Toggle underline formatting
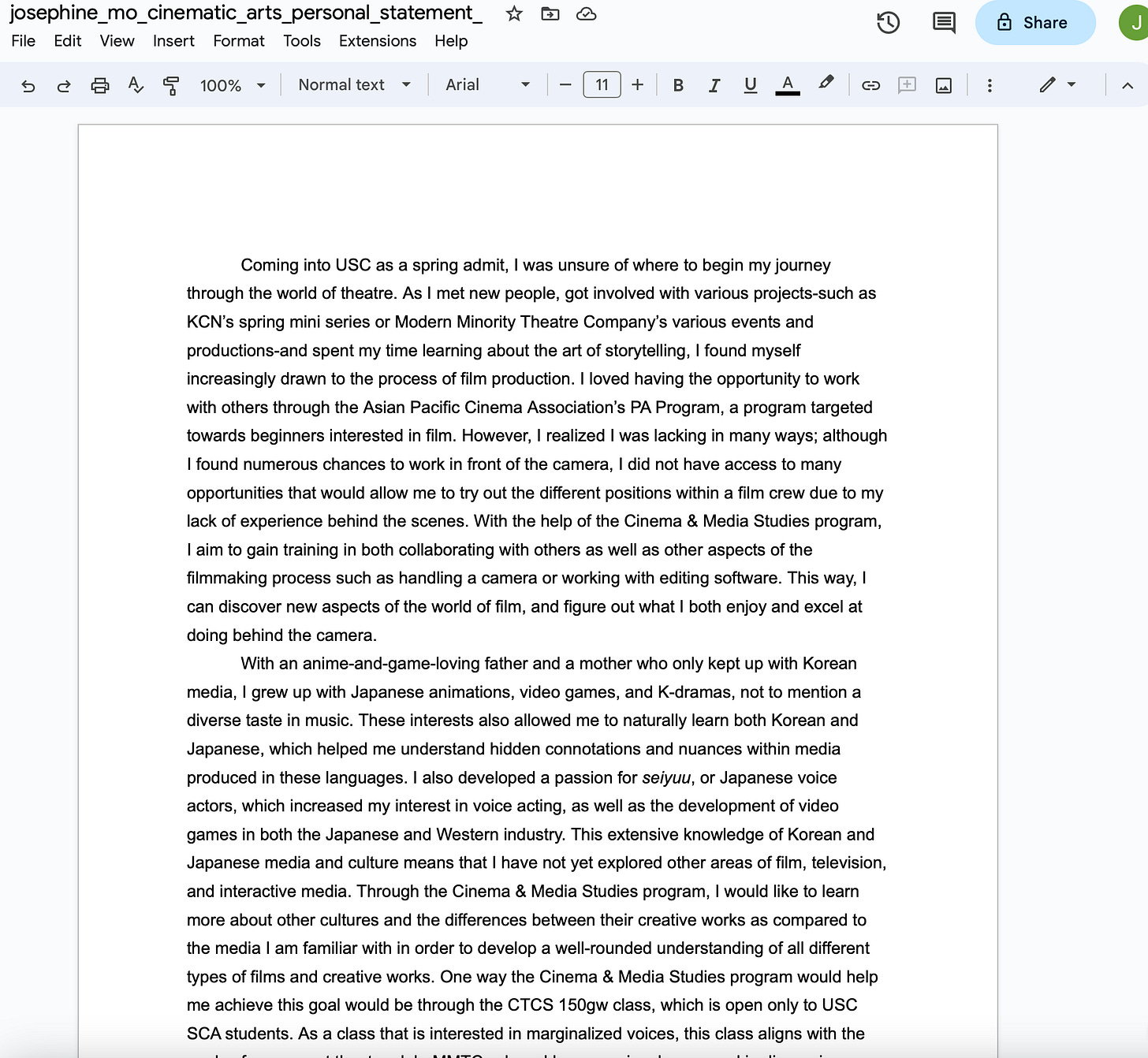 (751, 85)
